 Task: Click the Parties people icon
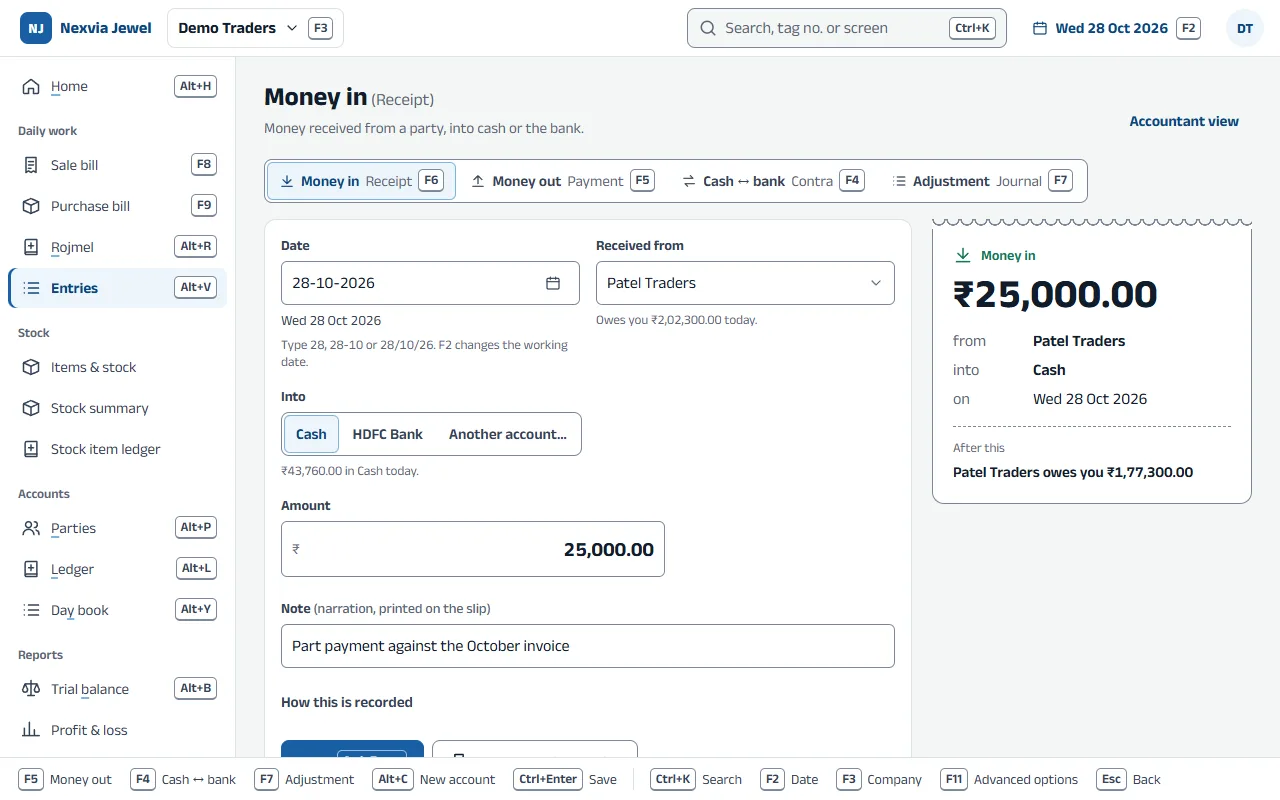31,528
